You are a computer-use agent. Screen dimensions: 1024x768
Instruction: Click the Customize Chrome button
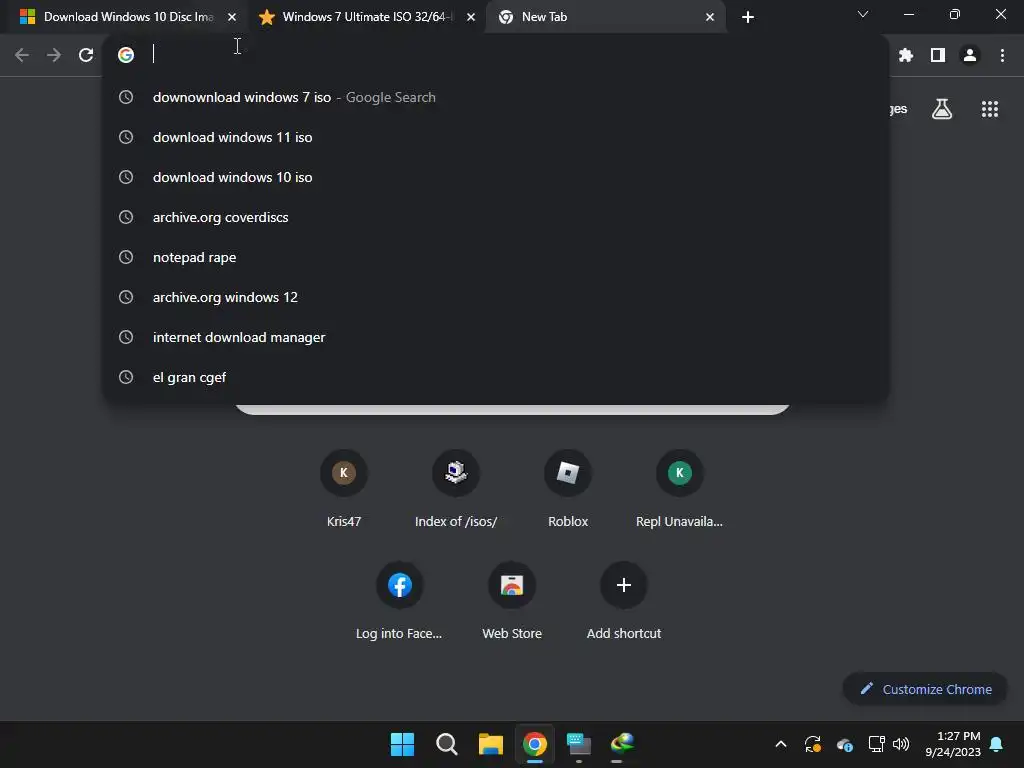[925, 689]
